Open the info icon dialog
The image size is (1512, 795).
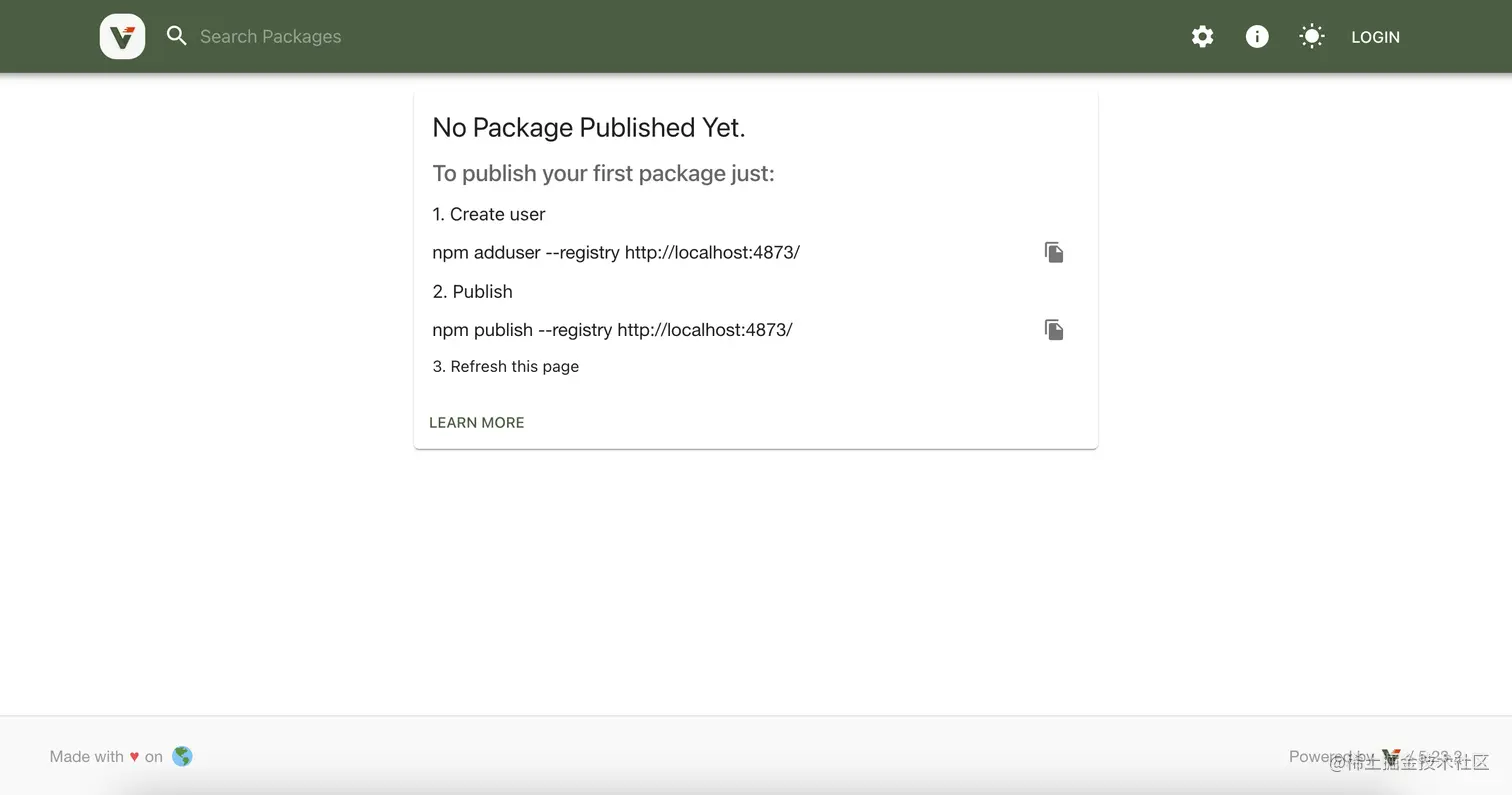(1257, 37)
